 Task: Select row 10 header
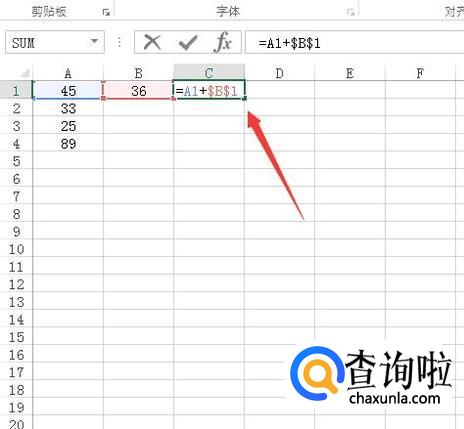pyautogui.click(x=16, y=249)
